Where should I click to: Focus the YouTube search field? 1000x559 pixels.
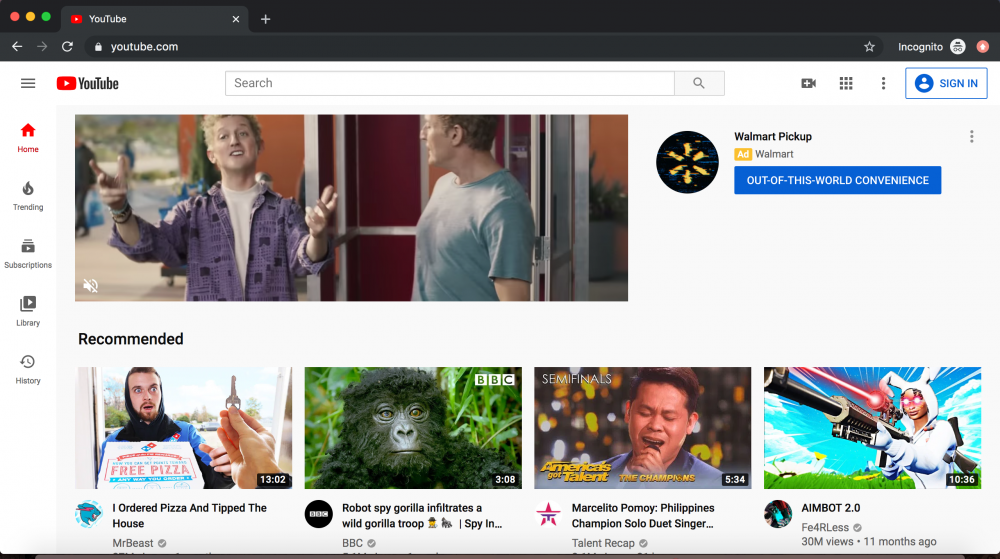coord(450,83)
